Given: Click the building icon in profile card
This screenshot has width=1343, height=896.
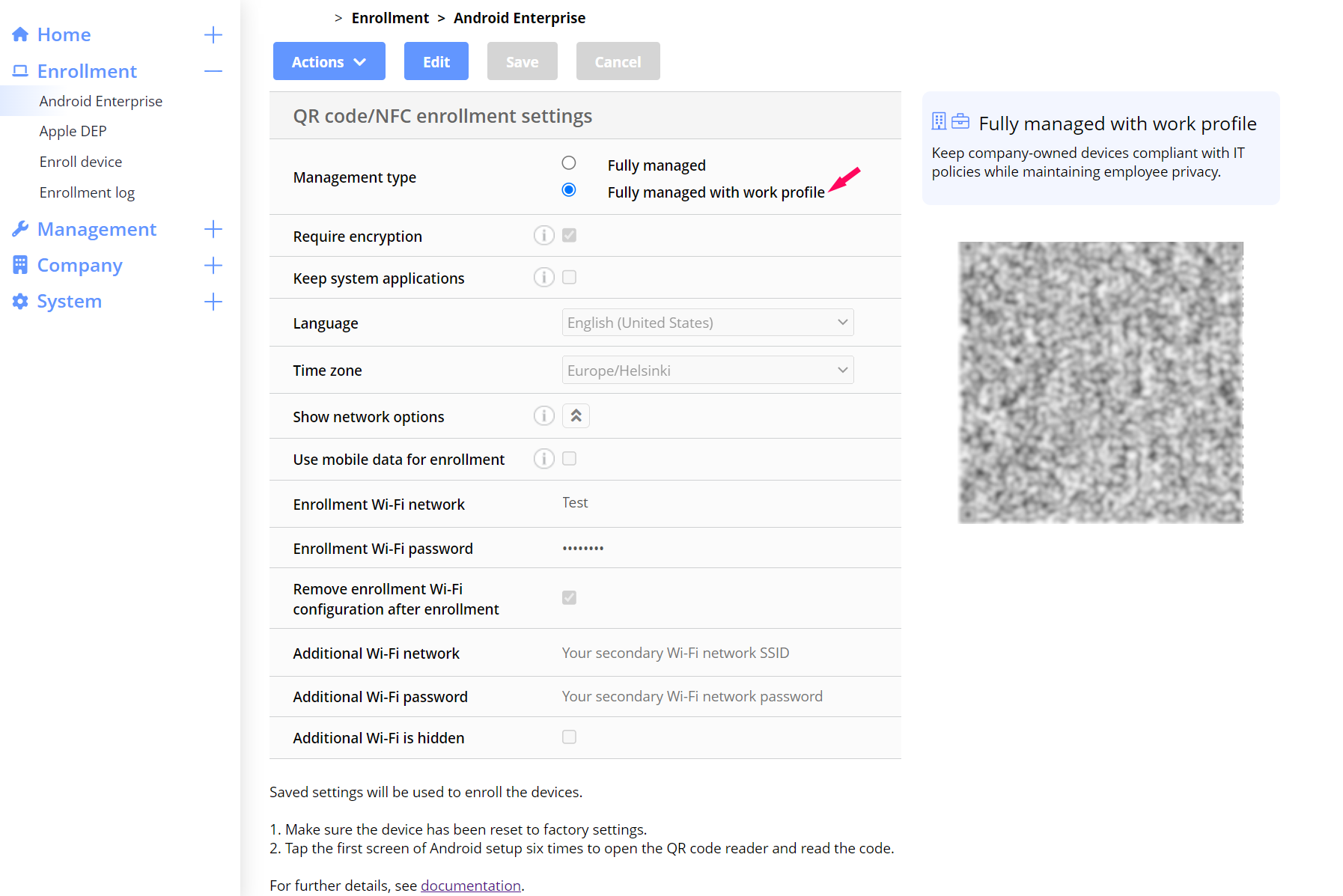Looking at the screenshot, I should [939, 121].
